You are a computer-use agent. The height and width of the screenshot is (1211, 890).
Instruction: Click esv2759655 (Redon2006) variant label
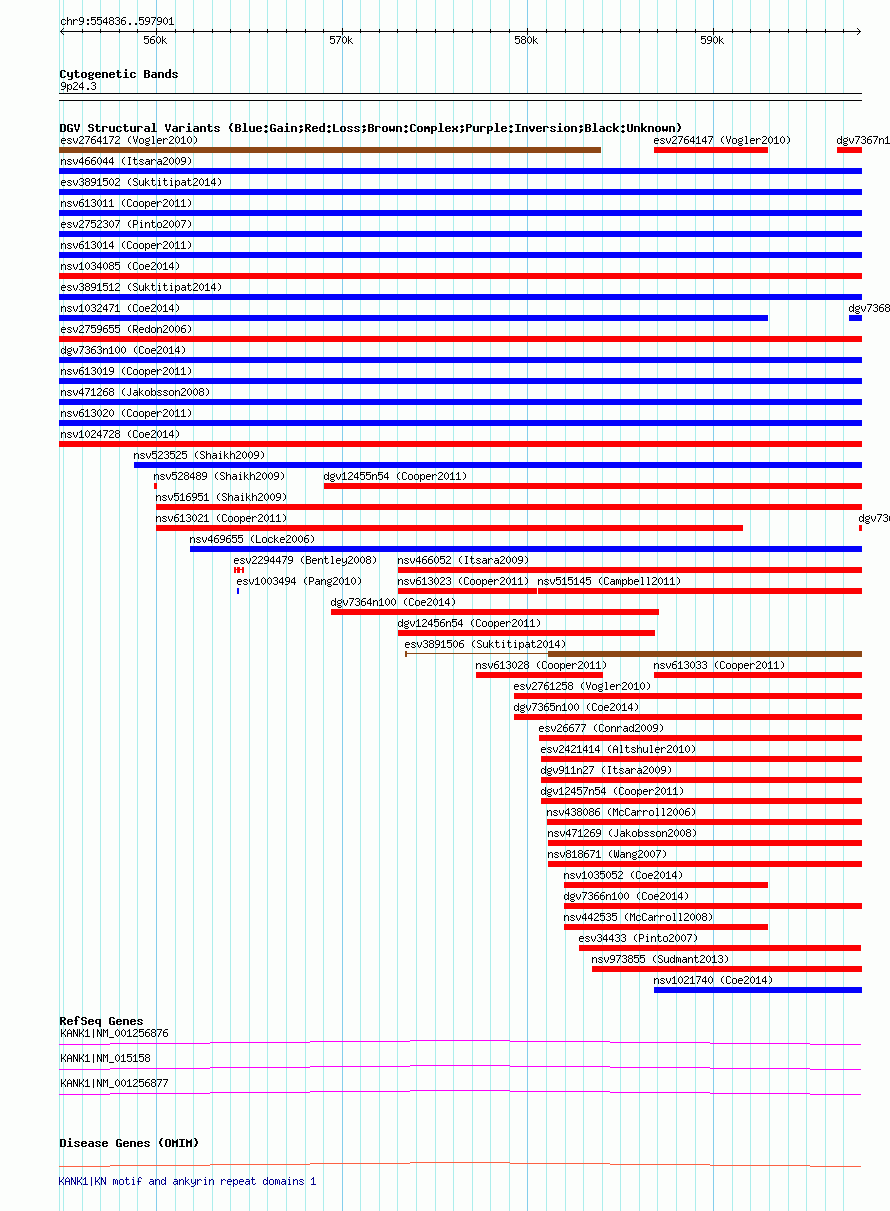click(126, 329)
